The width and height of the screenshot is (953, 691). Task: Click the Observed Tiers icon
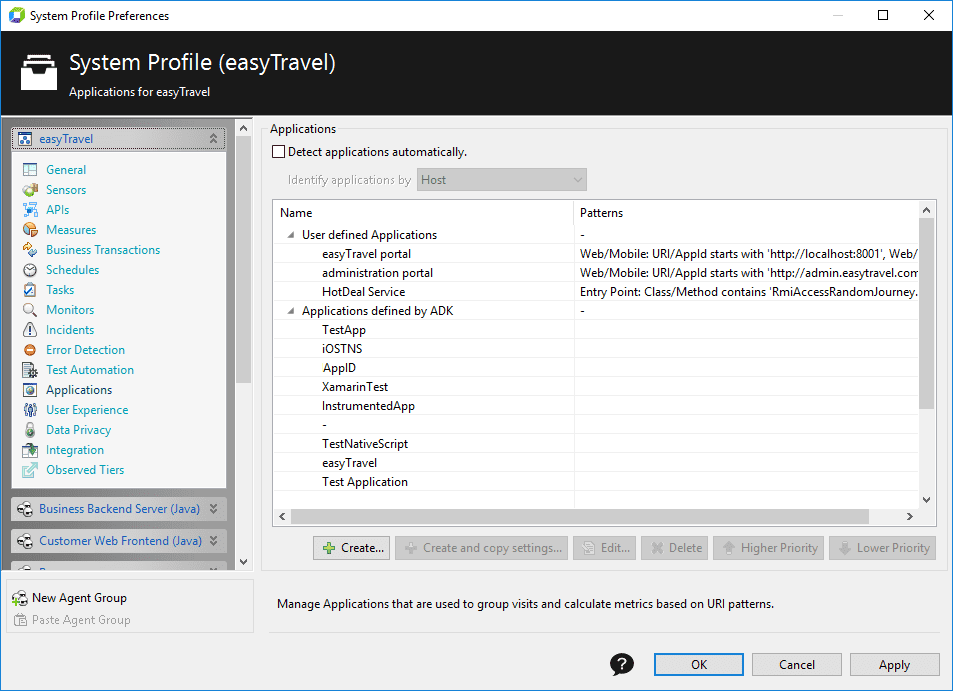pos(30,470)
